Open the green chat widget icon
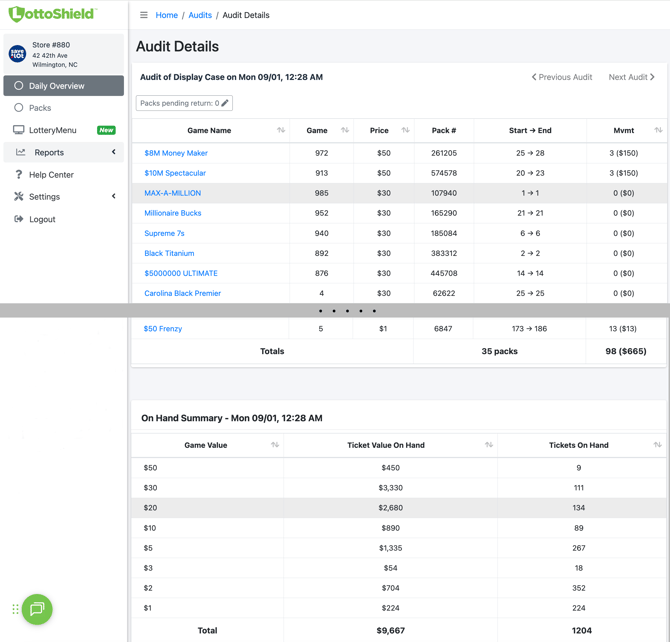 [37, 609]
